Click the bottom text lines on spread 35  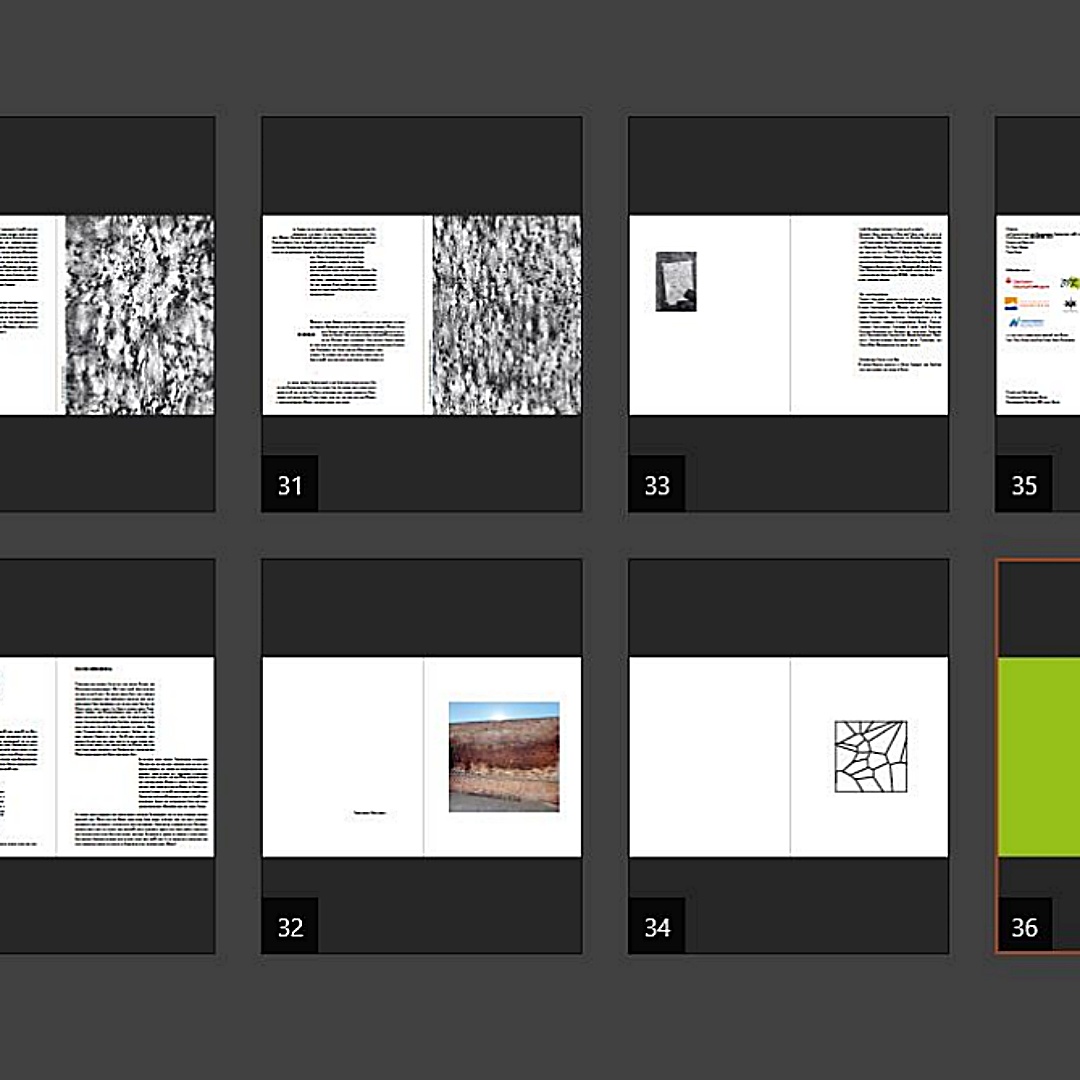click(1040, 396)
